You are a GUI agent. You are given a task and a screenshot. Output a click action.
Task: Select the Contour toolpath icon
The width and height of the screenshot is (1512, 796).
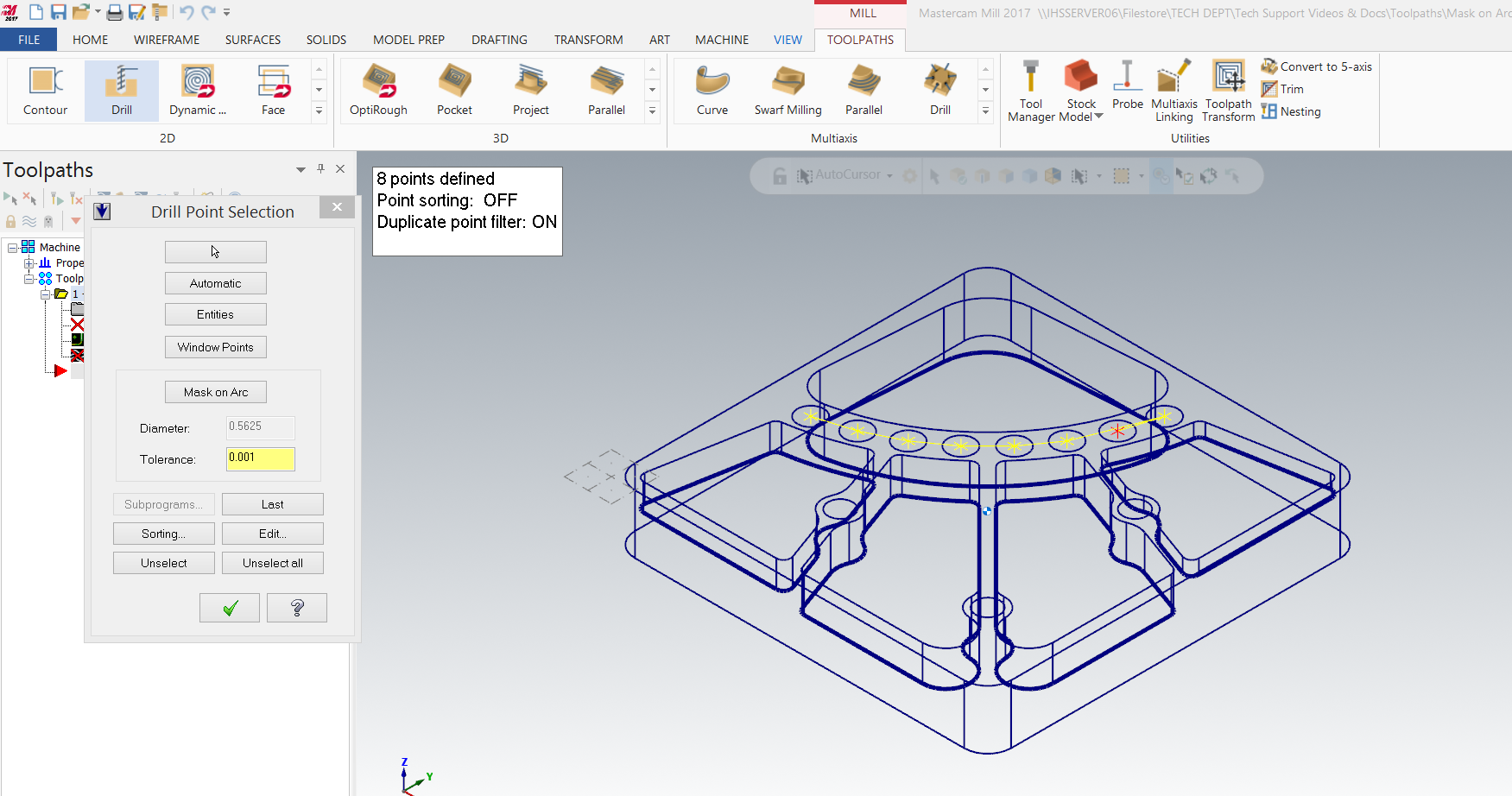(x=46, y=91)
